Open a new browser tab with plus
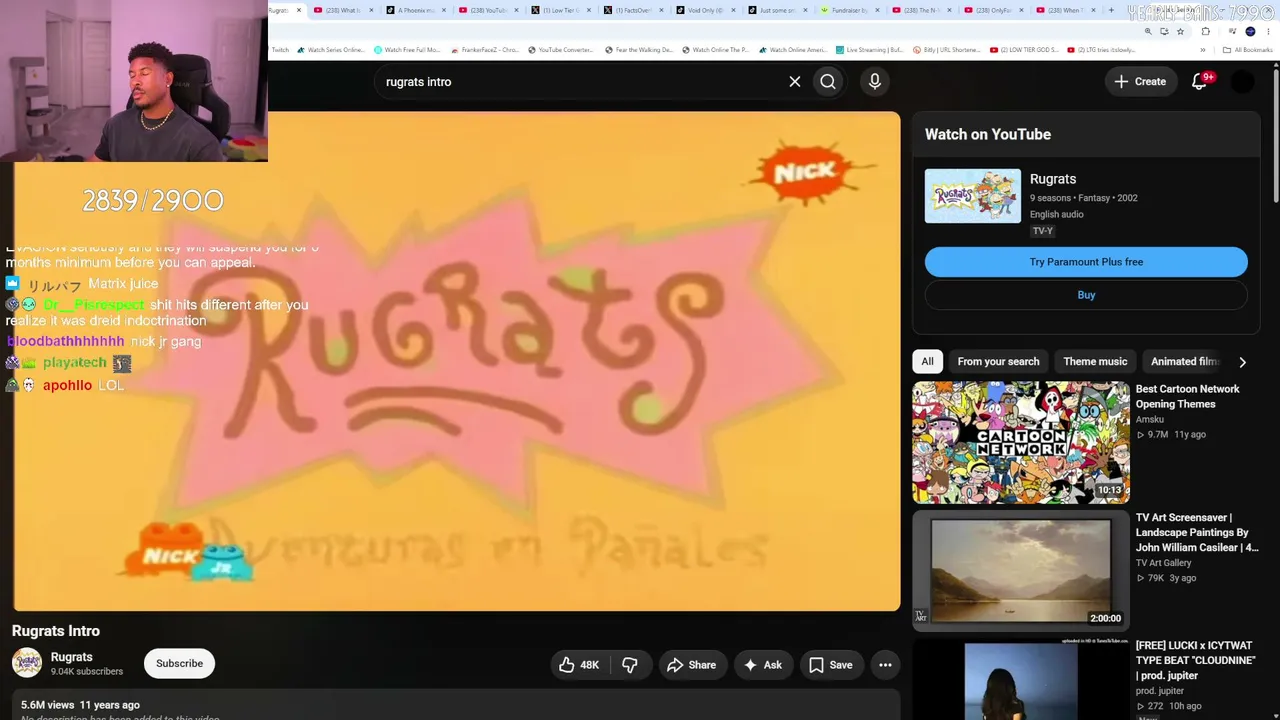 [1110, 10]
